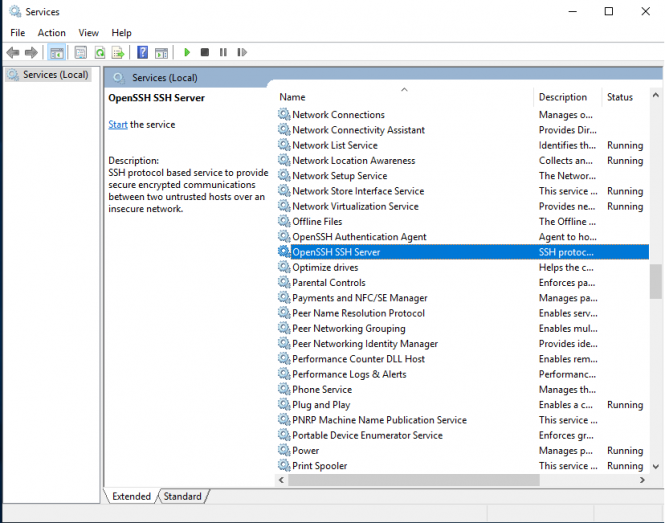The image size is (665, 523).
Task: Sort list by the Status column header
Action: [619, 97]
